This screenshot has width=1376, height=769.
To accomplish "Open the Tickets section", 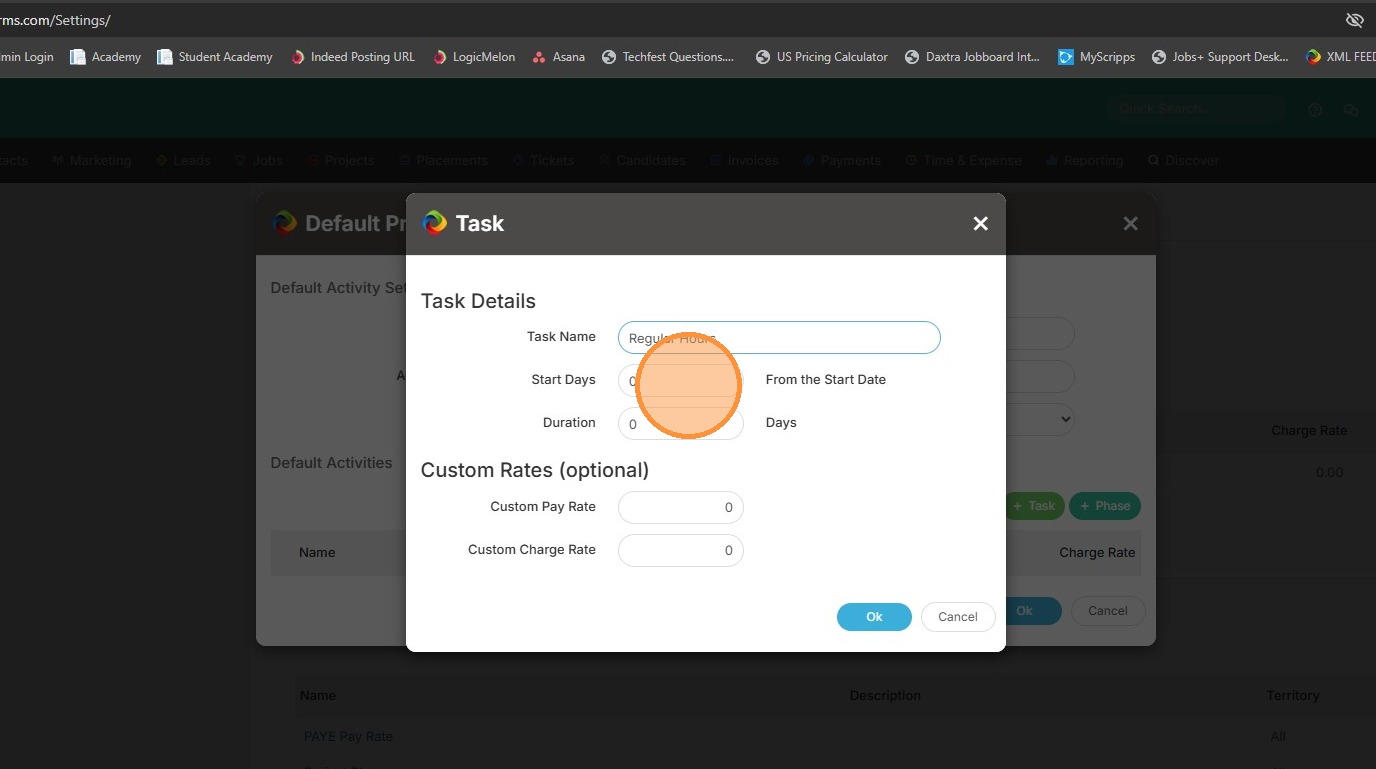I will pos(543,160).
